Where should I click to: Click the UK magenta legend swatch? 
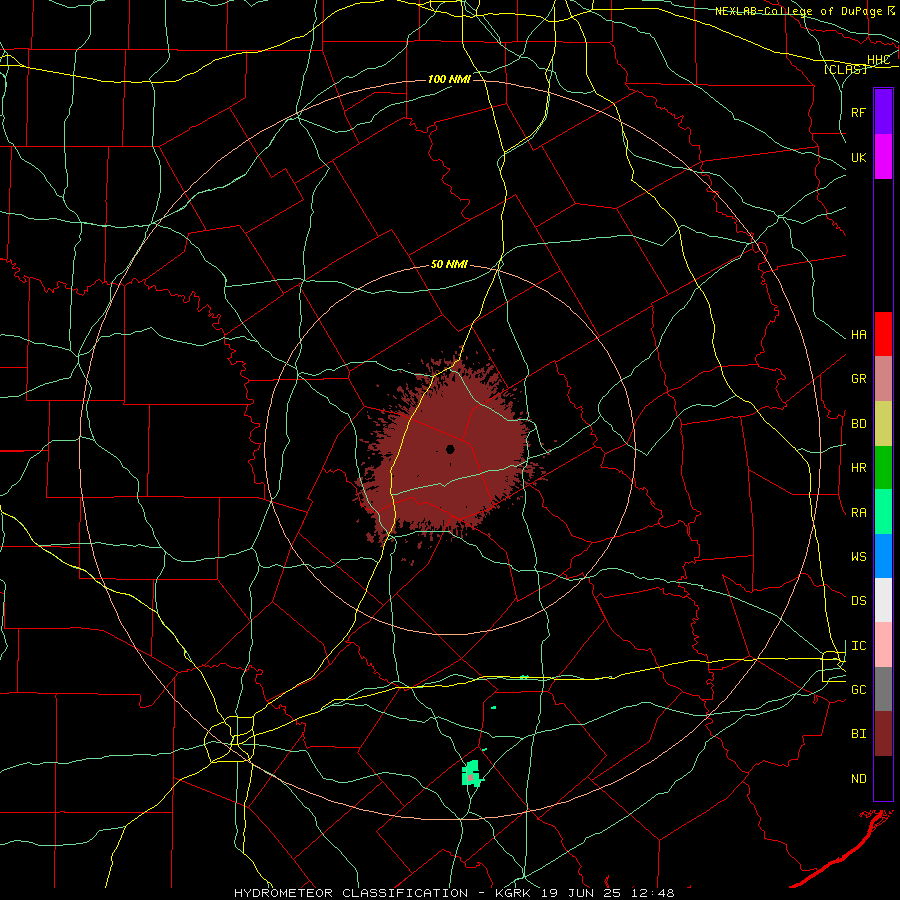pyautogui.click(x=883, y=157)
